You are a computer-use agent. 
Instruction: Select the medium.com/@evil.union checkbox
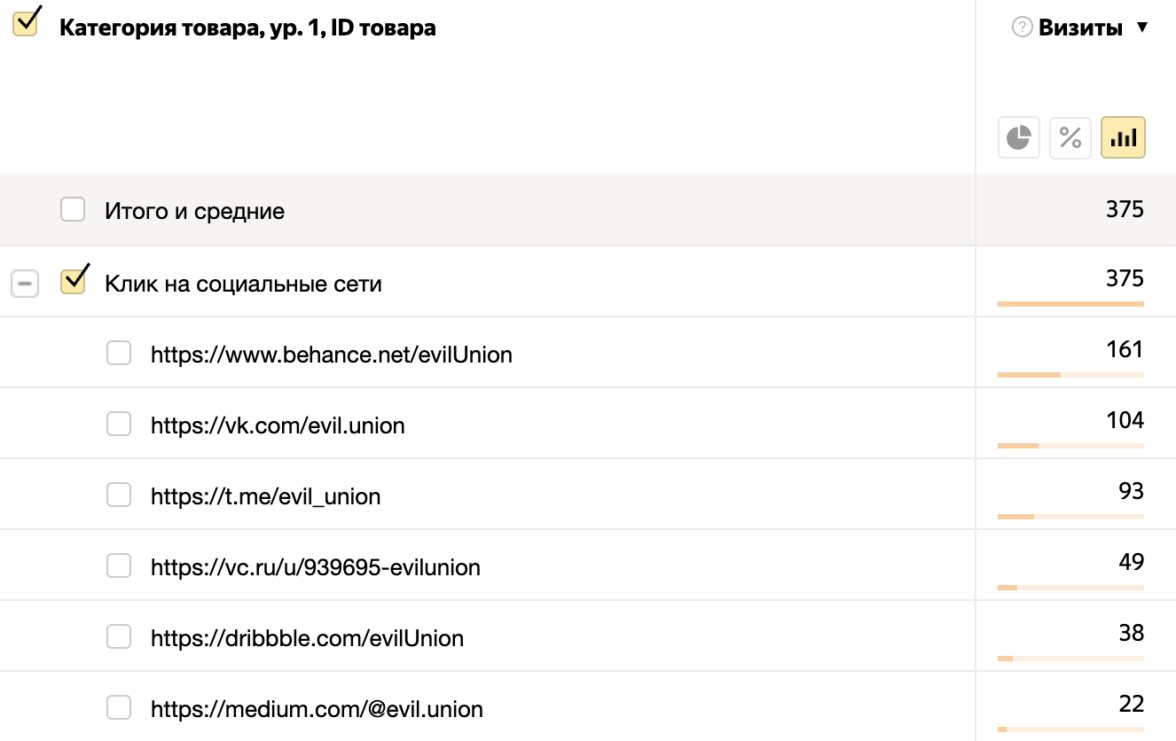(119, 708)
